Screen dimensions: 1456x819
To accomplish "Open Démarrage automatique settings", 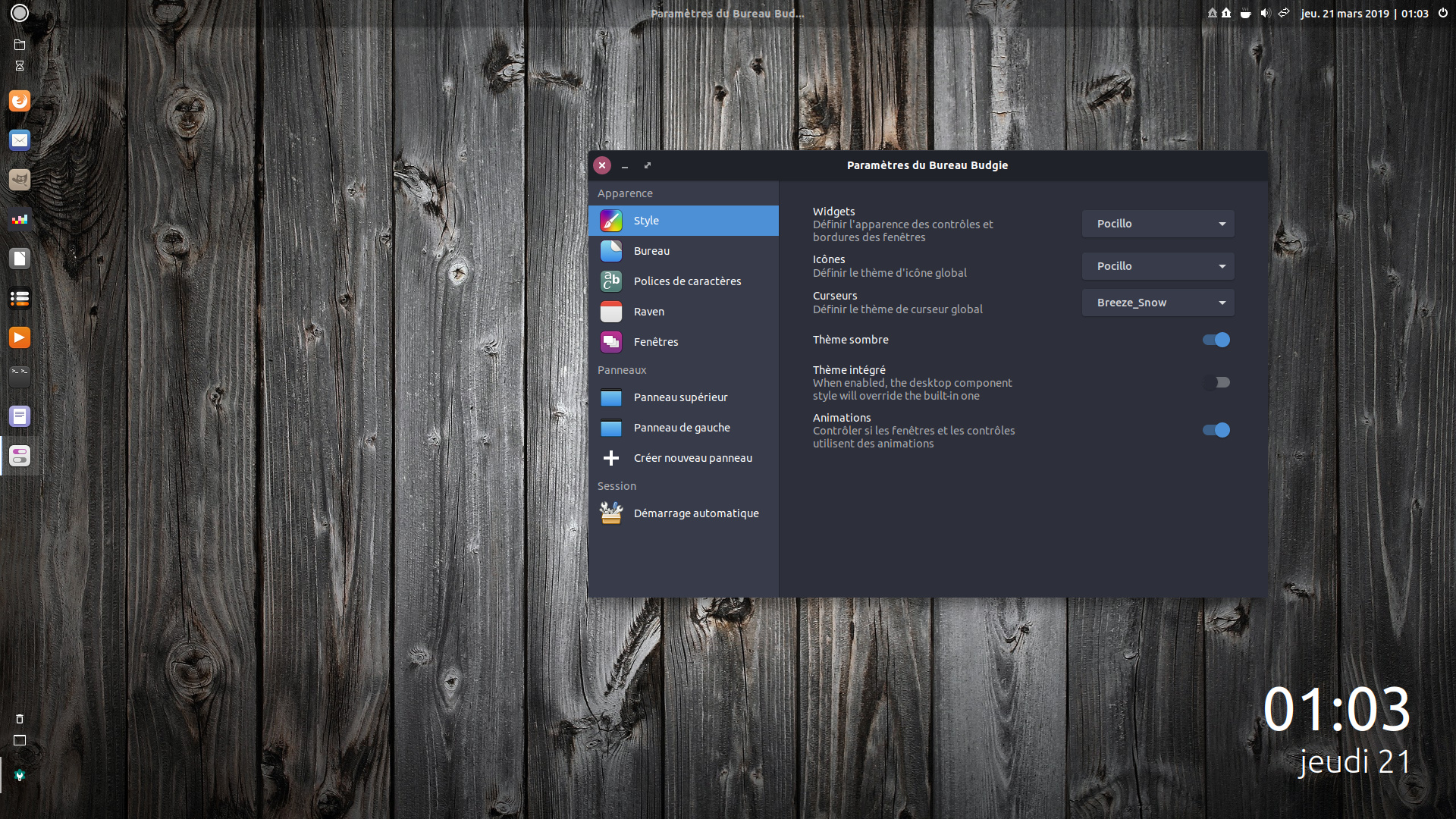I will point(695,513).
